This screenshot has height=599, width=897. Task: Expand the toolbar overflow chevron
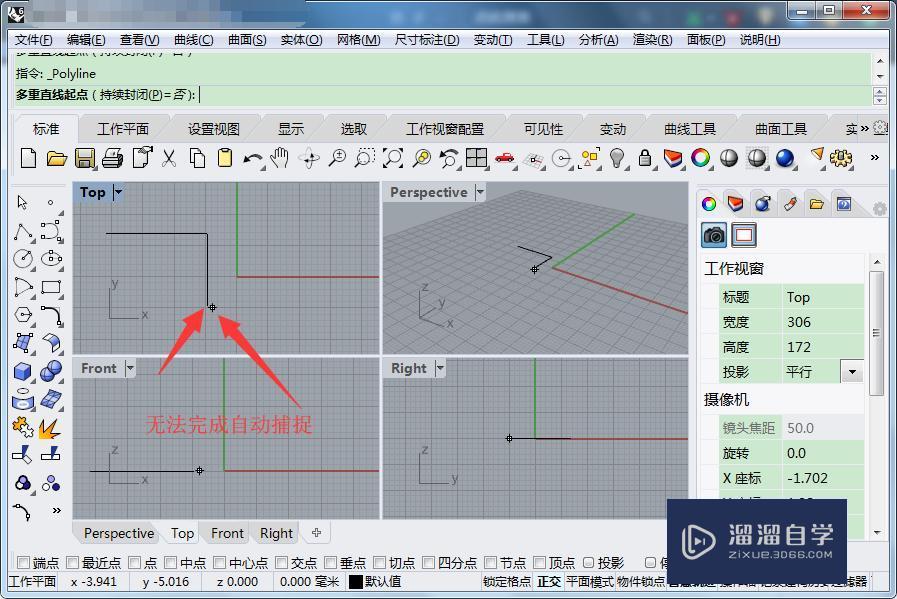(874, 157)
